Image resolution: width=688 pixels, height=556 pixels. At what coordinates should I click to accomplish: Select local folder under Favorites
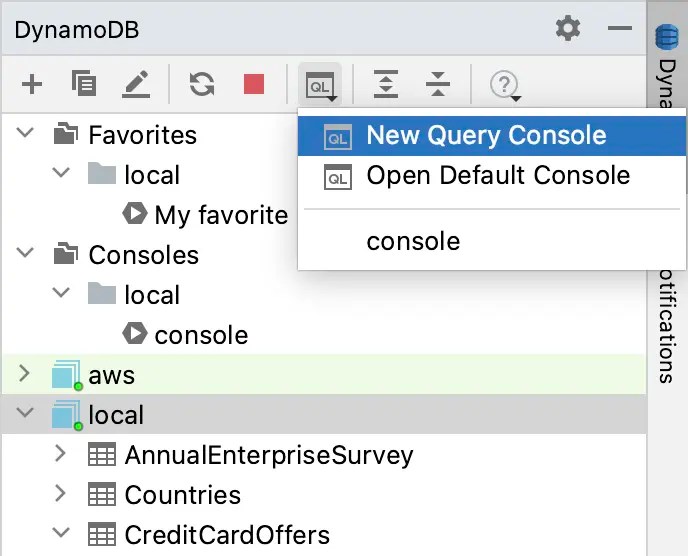(x=152, y=175)
